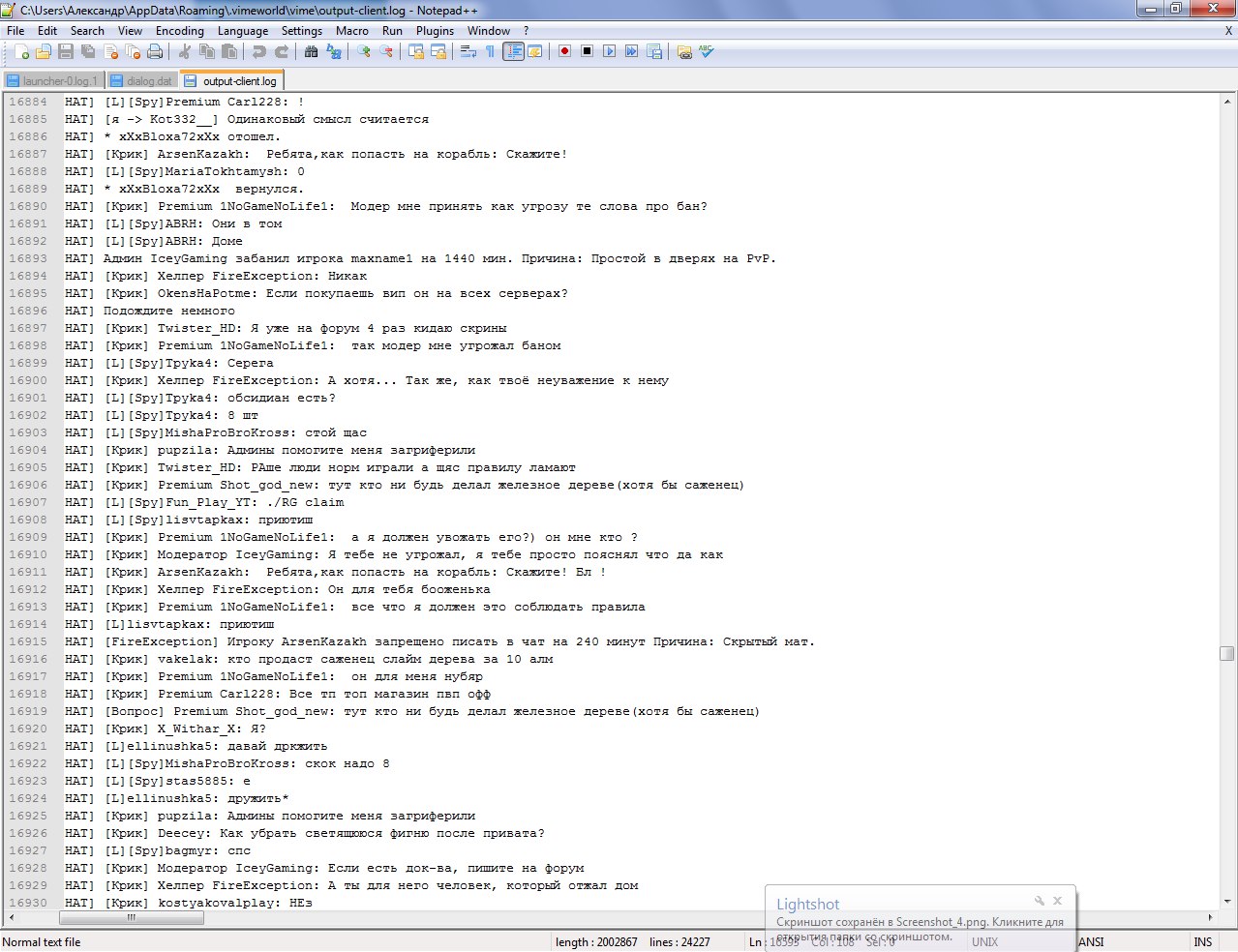Click the Zoom in magnifier icon

pos(364,51)
